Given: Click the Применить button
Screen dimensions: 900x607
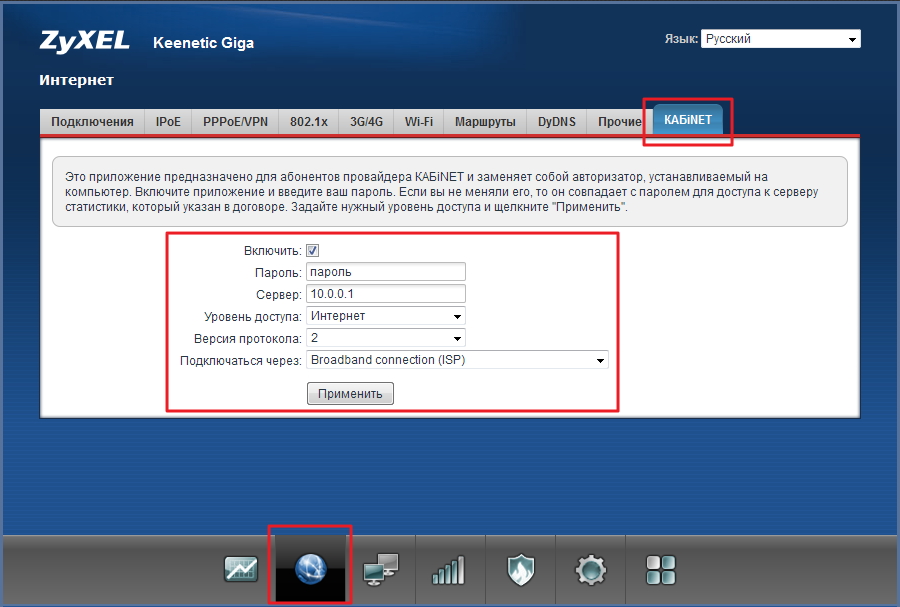Looking at the screenshot, I should tap(350, 394).
